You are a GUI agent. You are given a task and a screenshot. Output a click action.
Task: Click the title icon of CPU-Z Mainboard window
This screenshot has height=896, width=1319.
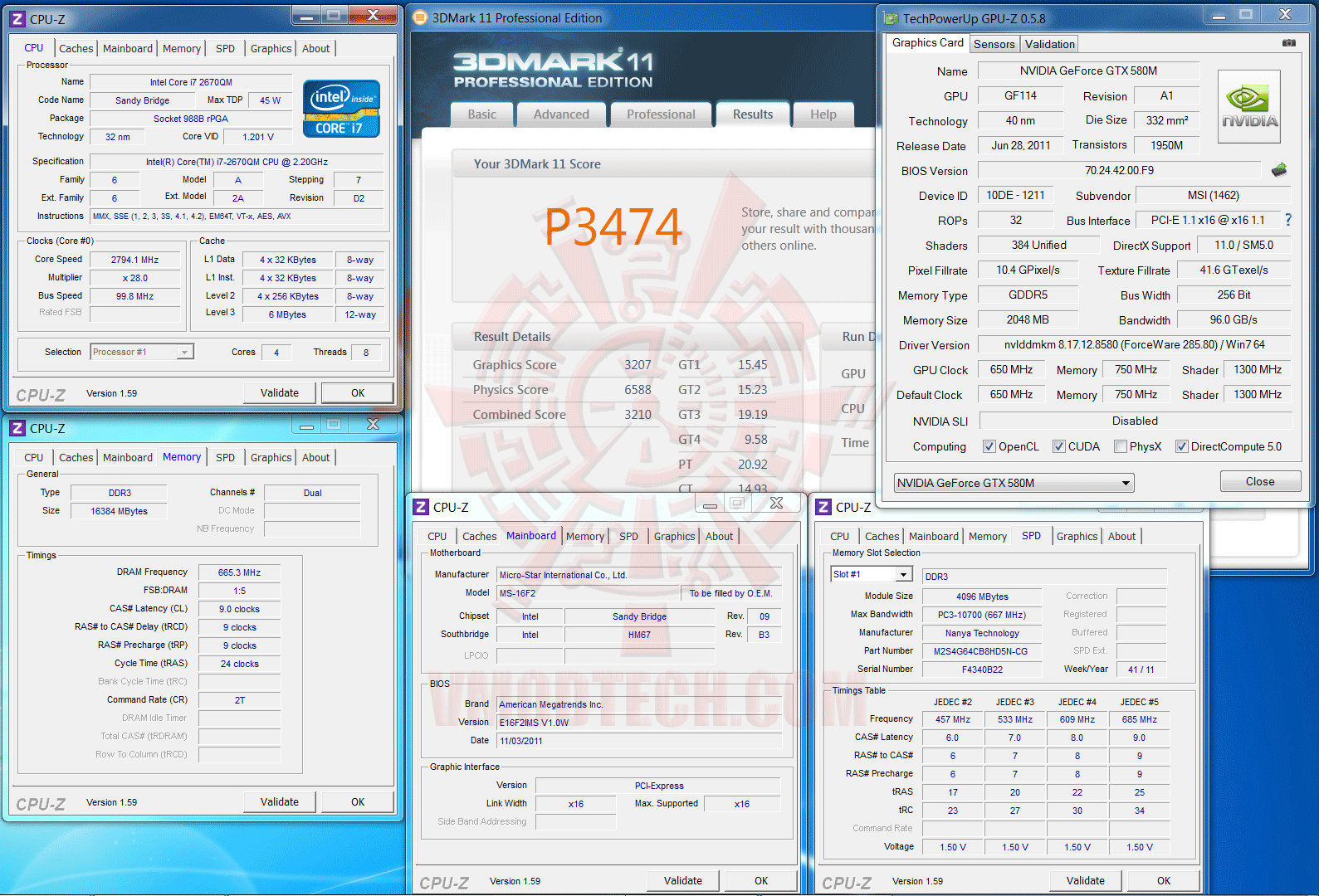tap(421, 507)
